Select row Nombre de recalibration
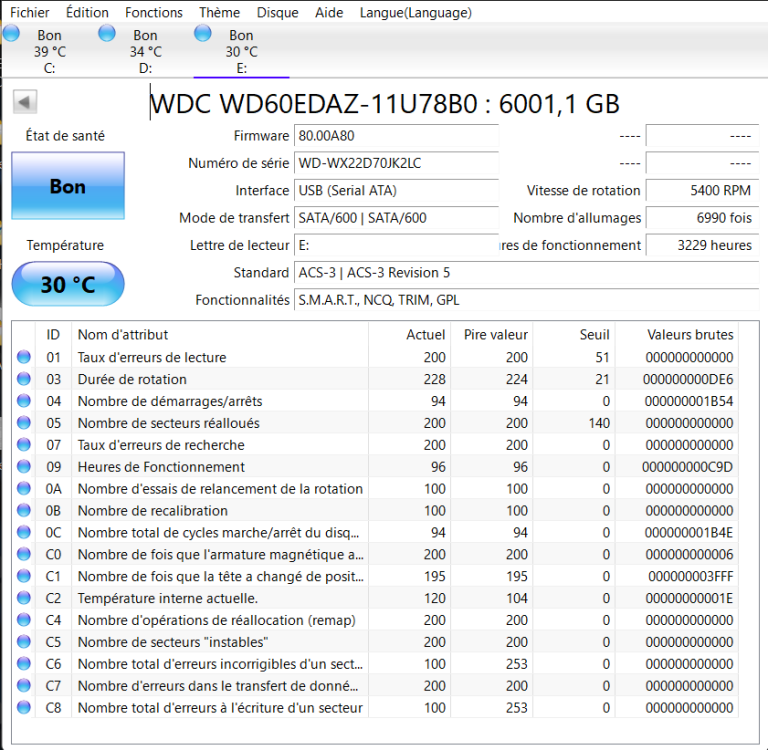The image size is (768, 750). (x=375, y=510)
